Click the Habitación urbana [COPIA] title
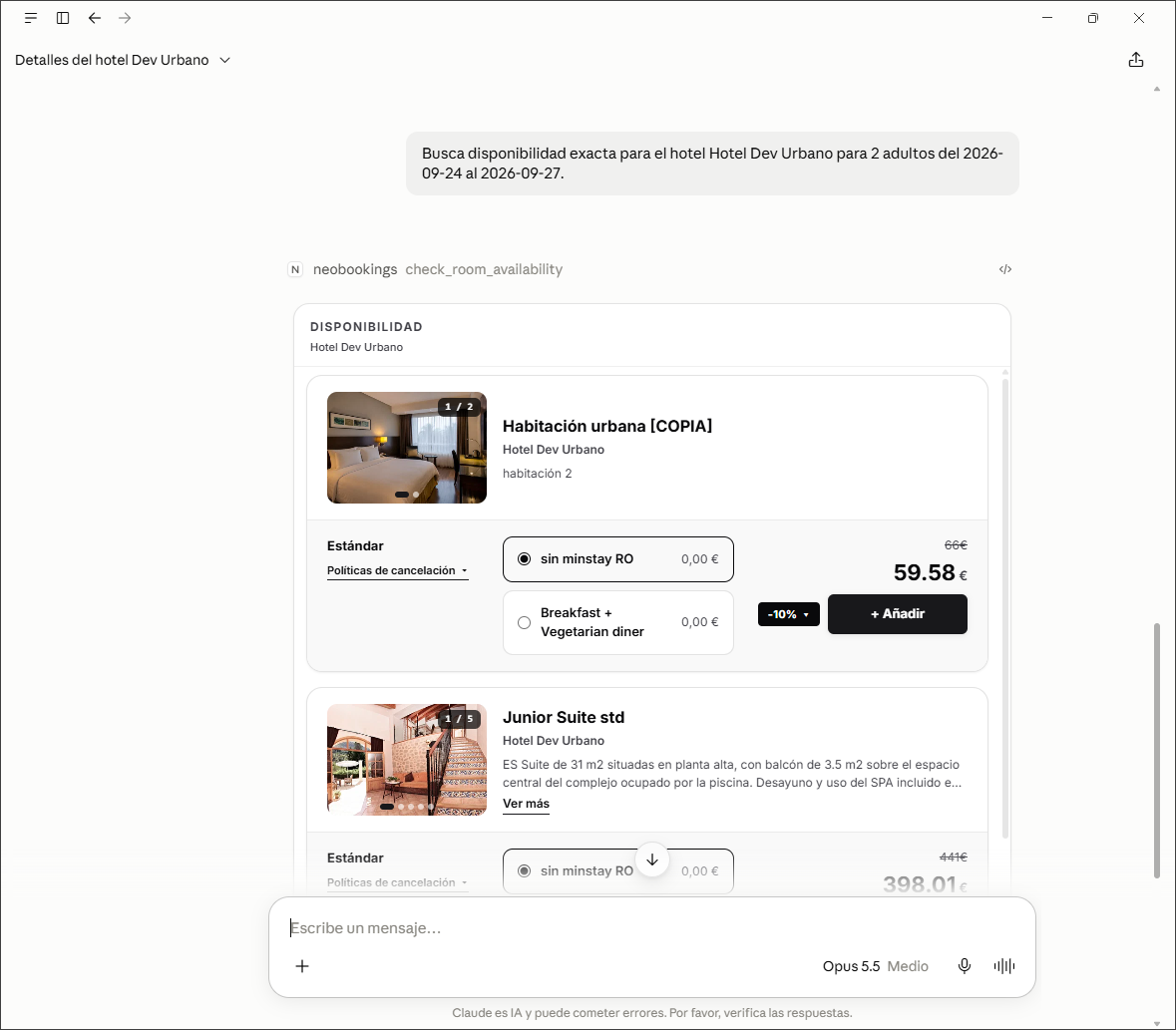This screenshot has height=1030, width=1176. (607, 426)
